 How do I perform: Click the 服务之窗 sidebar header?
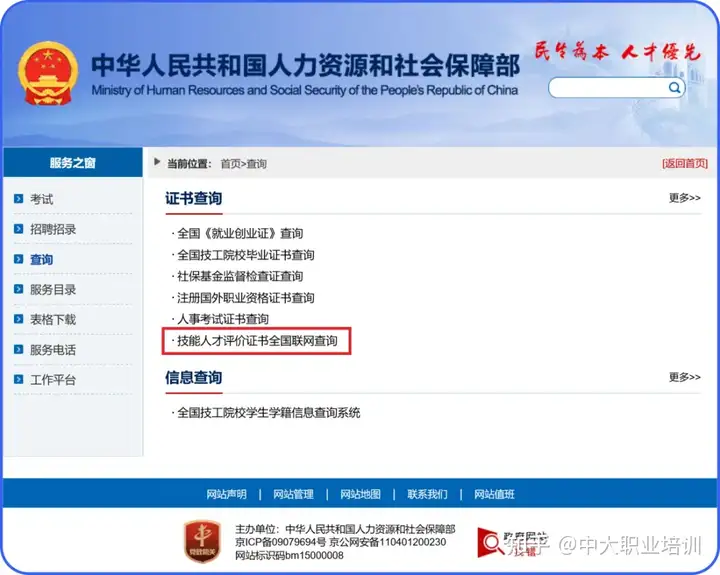click(73, 163)
